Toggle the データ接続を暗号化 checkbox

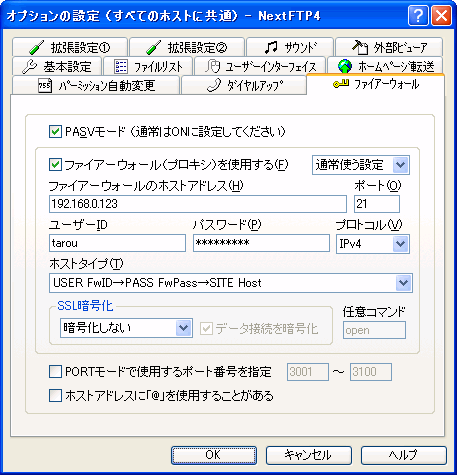[x=206, y=329]
